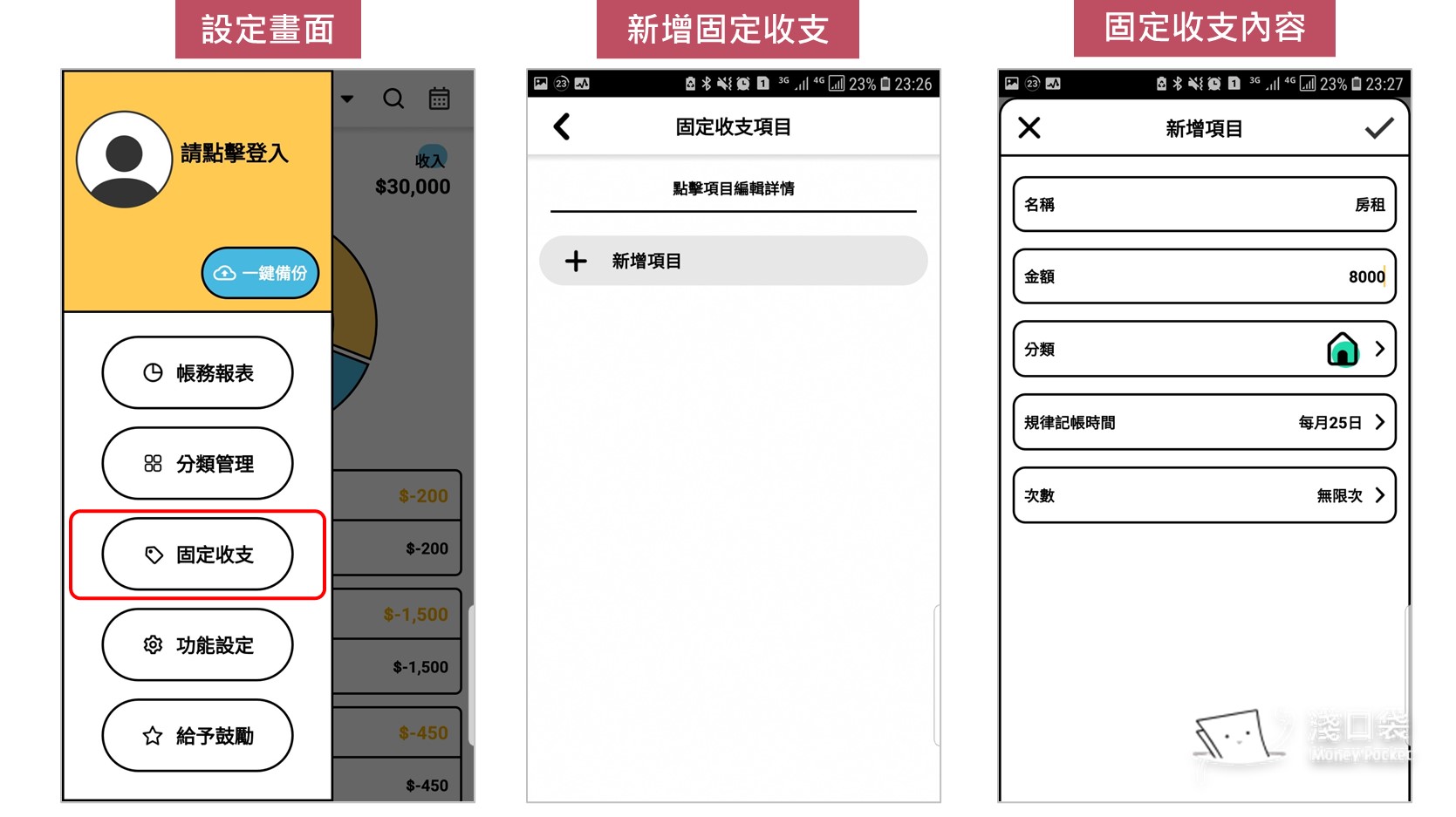This screenshot has width=1456, height=817.
Task: Tap 請點擊登入 to log in
Action: (x=235, y=153)
